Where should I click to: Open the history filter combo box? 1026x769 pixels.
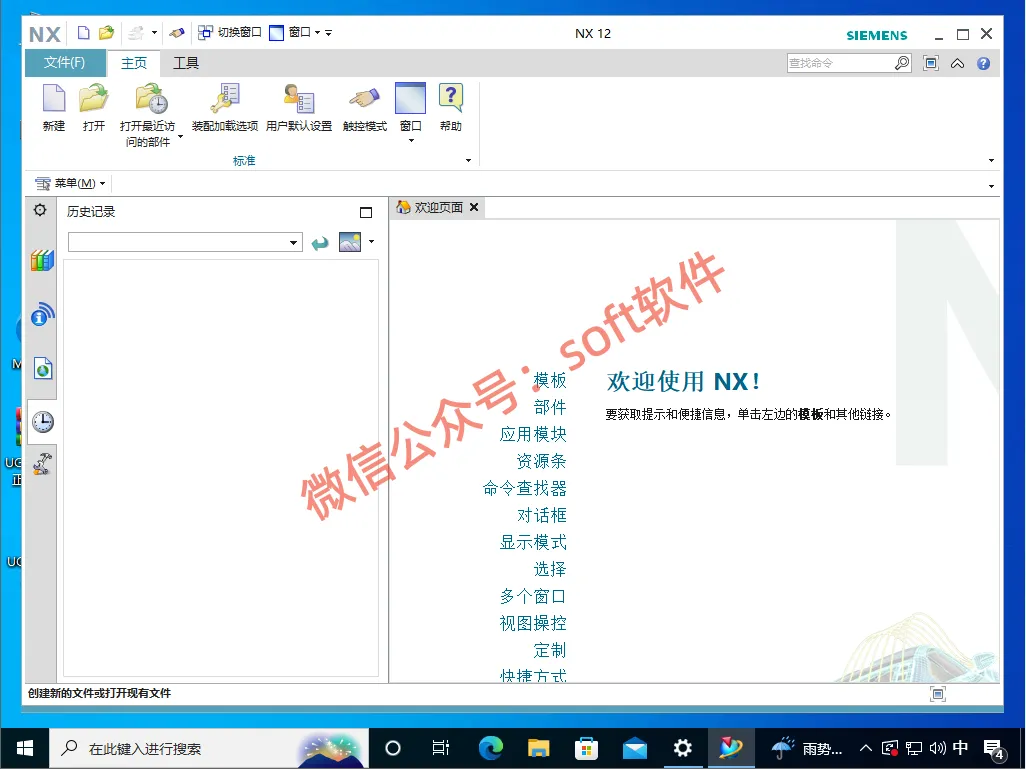[185, 242]
